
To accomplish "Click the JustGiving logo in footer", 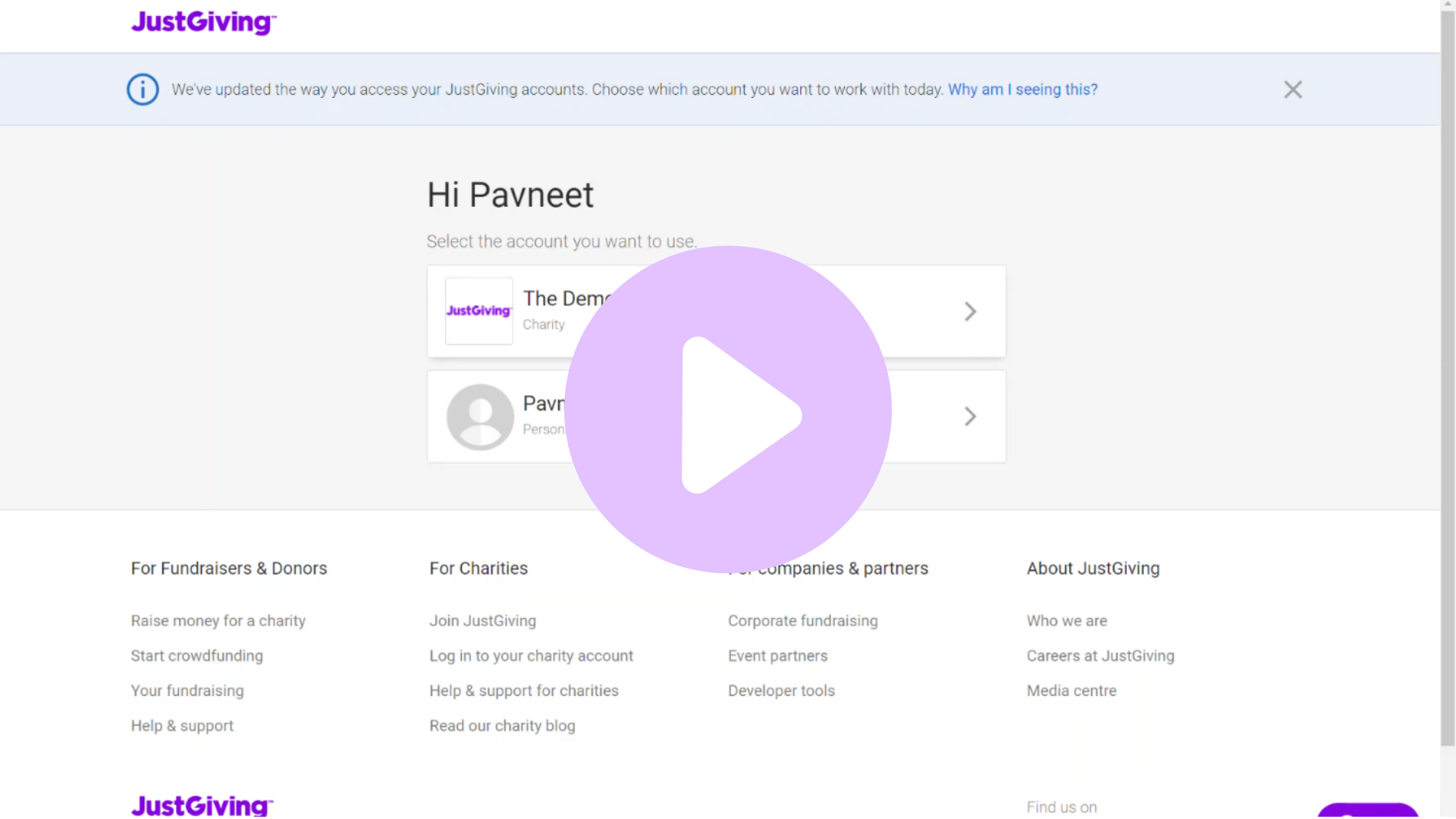I will tap(202, 805).
